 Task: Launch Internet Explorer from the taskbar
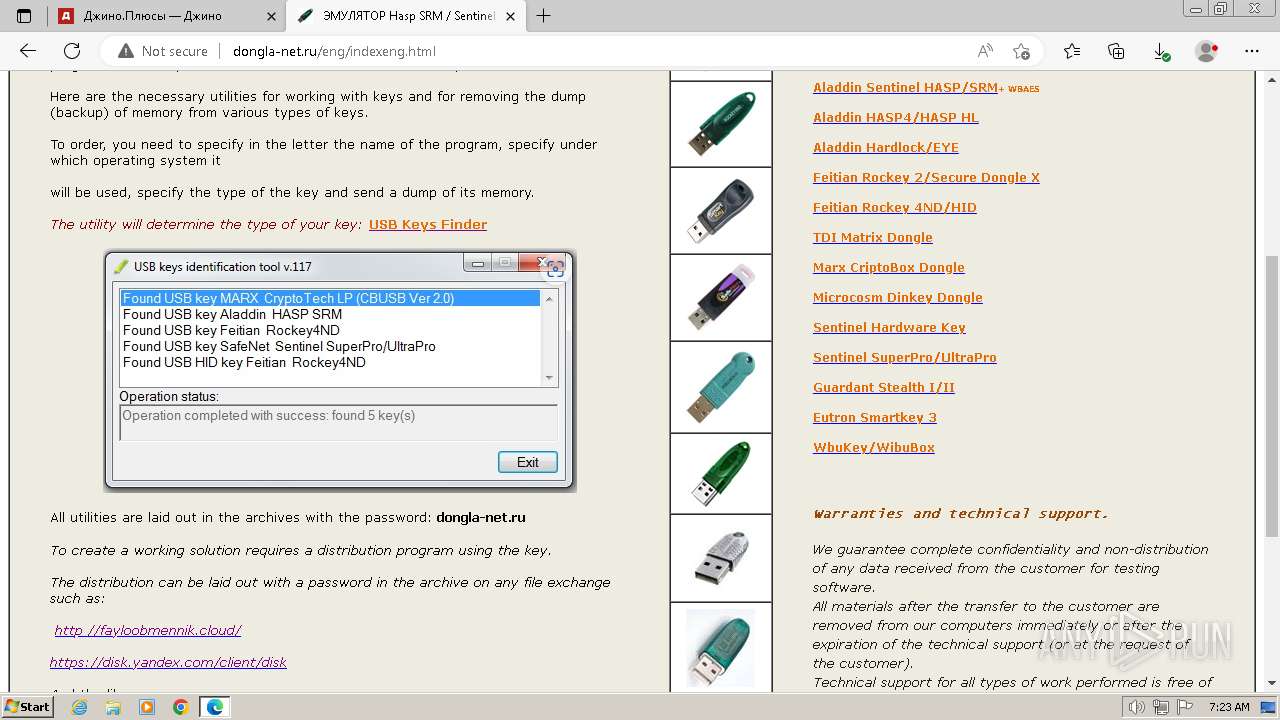tap(80, 707)
